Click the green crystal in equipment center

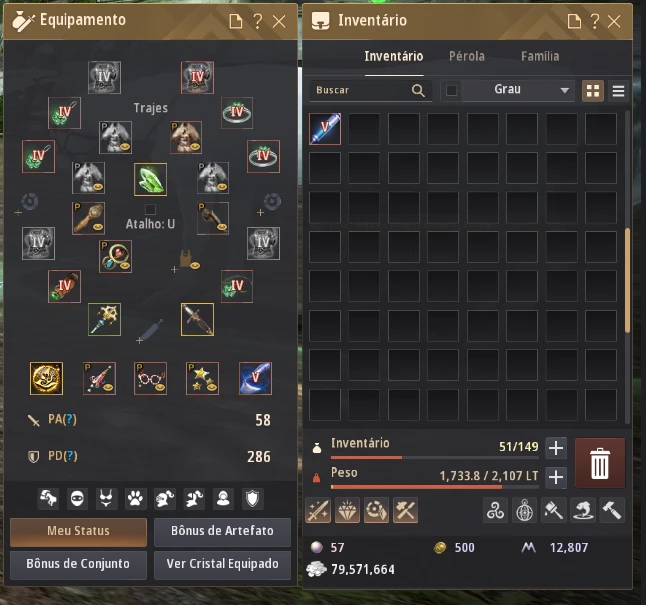[x=150, y=179]
